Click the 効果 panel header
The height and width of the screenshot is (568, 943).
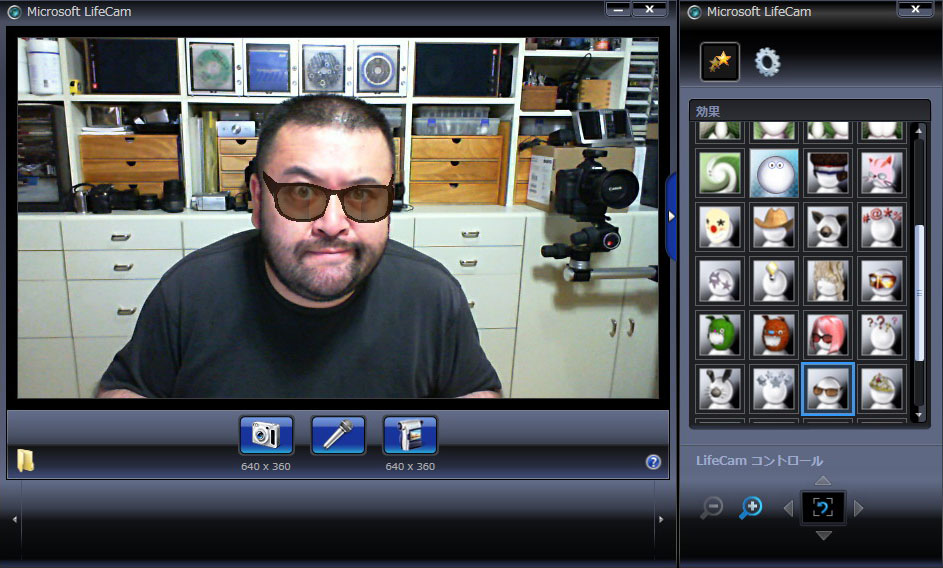[809, 111]
